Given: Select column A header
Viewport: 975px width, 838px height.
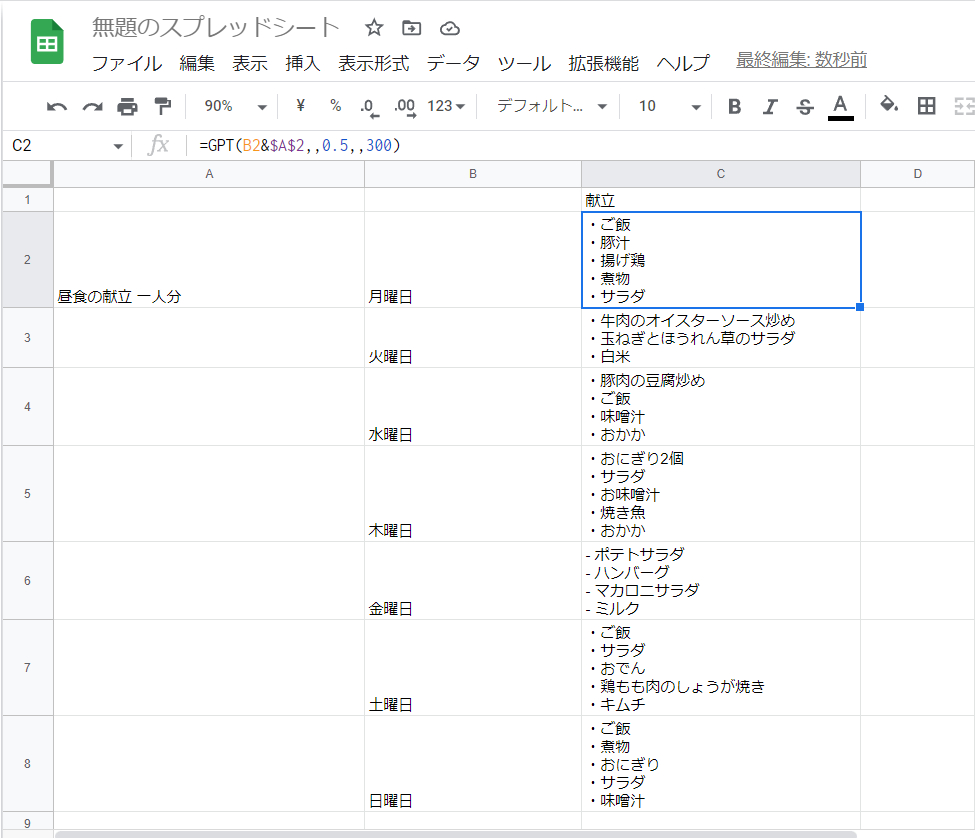Looking at the screenshot, I should point(209,174).
